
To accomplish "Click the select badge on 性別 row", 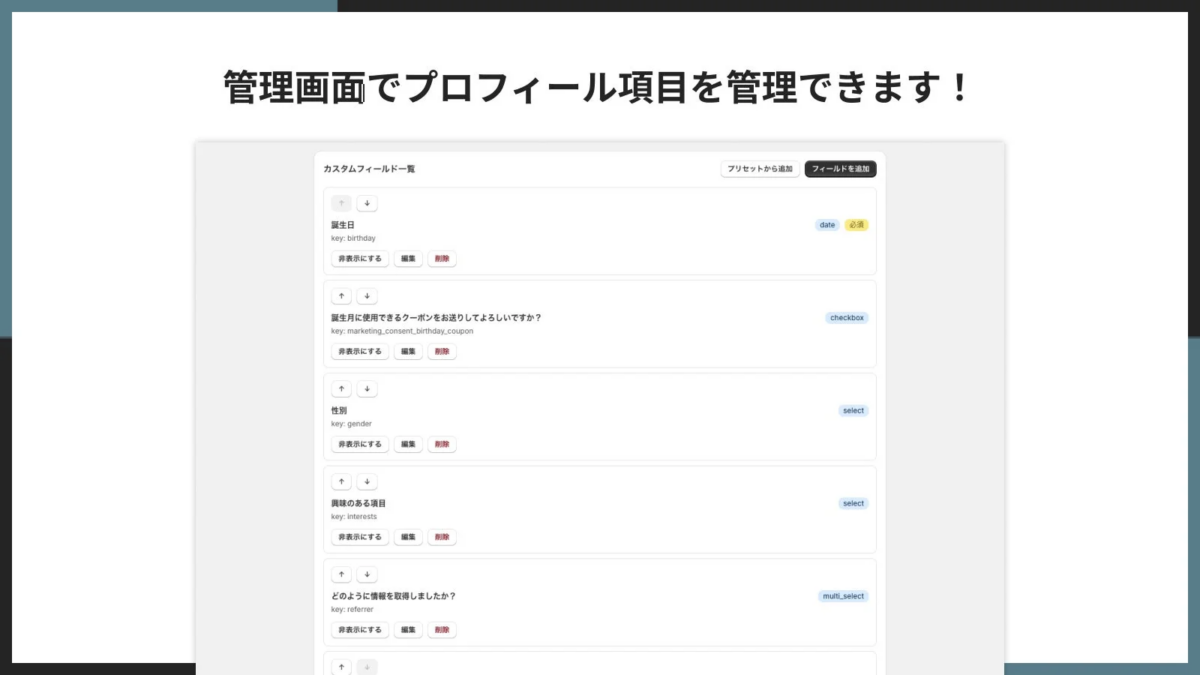I will coord(853,411).
